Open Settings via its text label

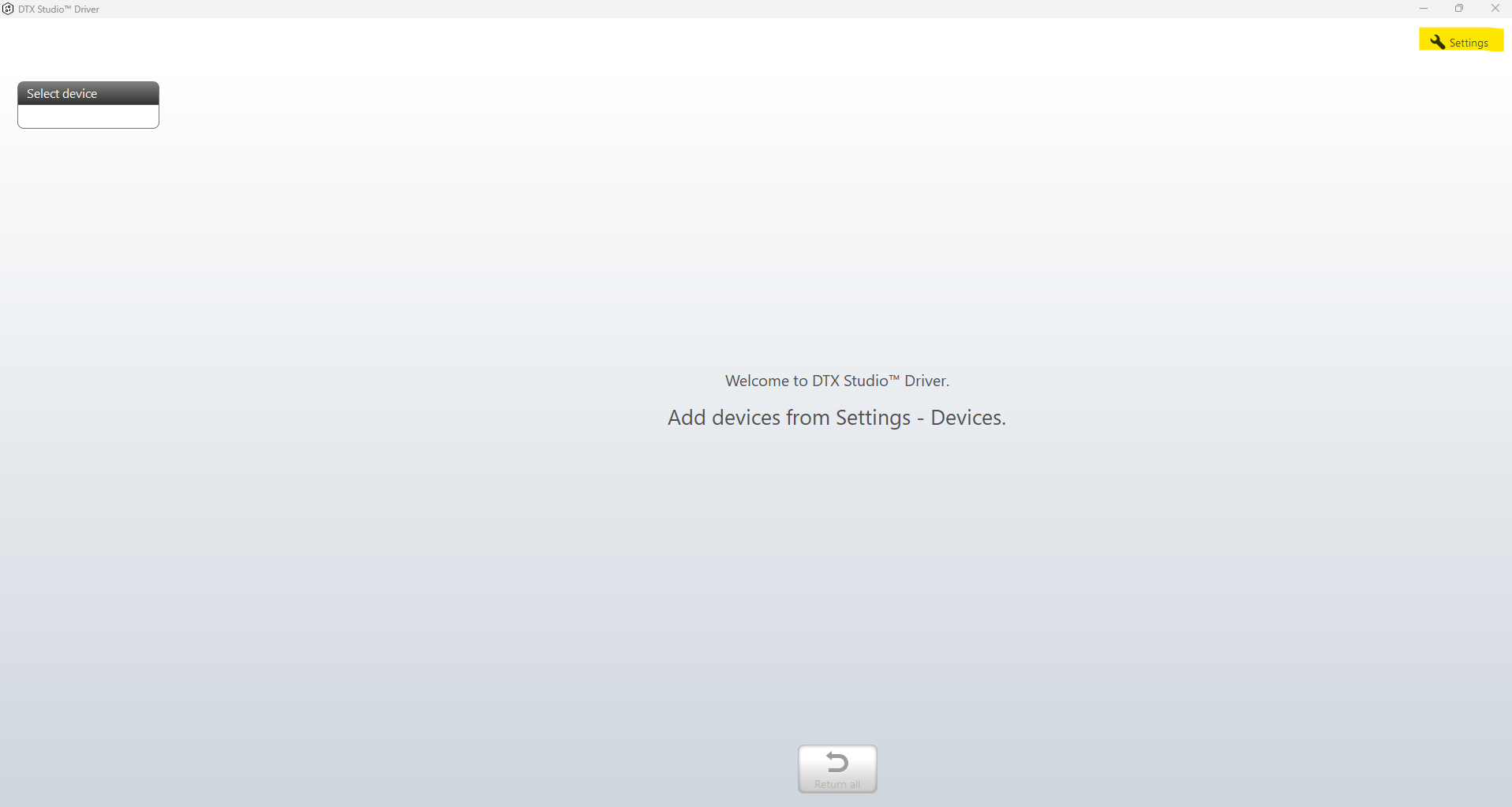point(1469,43)
